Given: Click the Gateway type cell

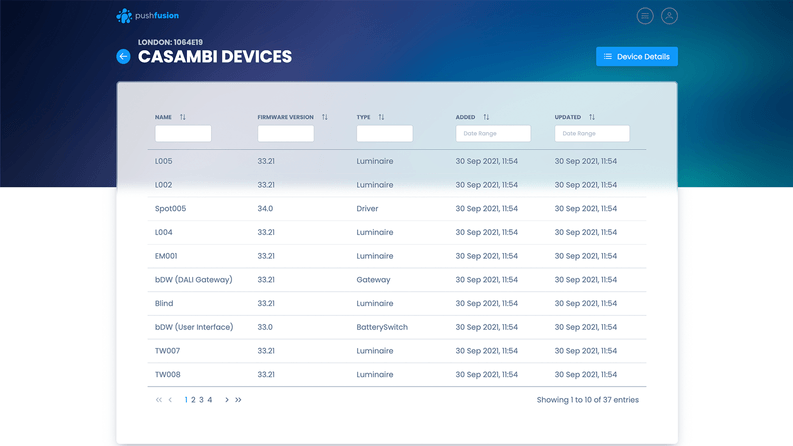Looking at the screenshot, I should [373, 280].
